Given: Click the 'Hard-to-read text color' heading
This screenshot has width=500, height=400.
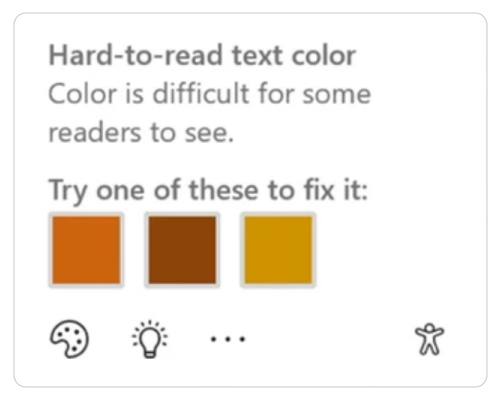Looking at the screenshot, I should (202, 55).
